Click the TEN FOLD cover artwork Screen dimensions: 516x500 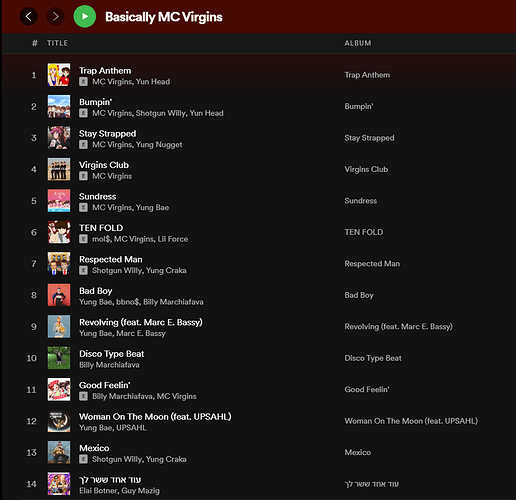[59, 232]
